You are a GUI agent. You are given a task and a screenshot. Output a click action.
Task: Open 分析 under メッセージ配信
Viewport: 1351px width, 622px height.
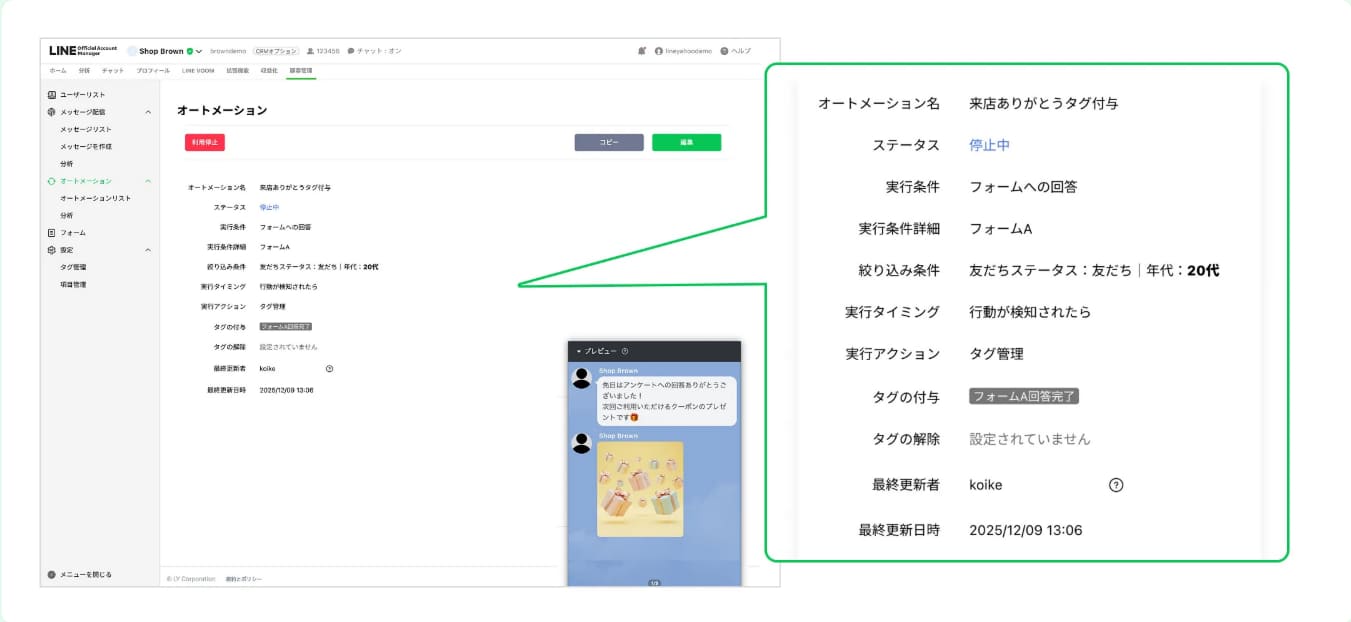point(66,163)
